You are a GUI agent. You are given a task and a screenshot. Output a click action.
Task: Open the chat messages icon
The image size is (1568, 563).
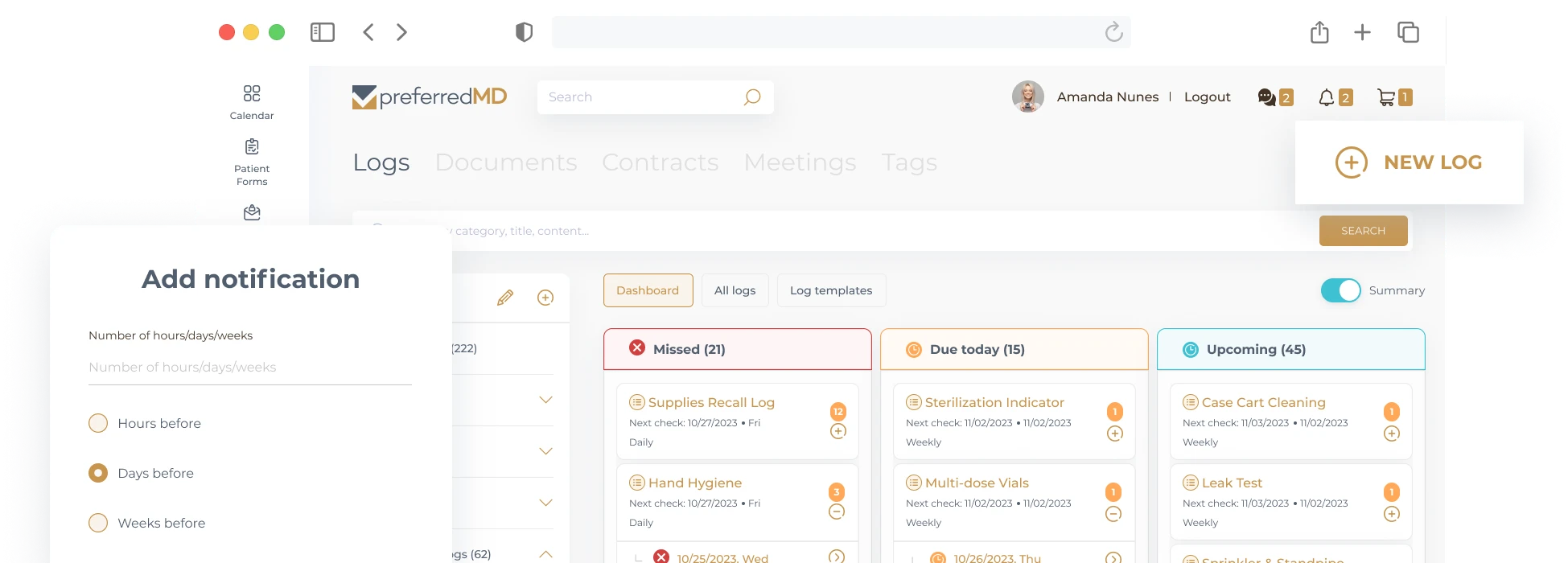[x=1266, y=97]
